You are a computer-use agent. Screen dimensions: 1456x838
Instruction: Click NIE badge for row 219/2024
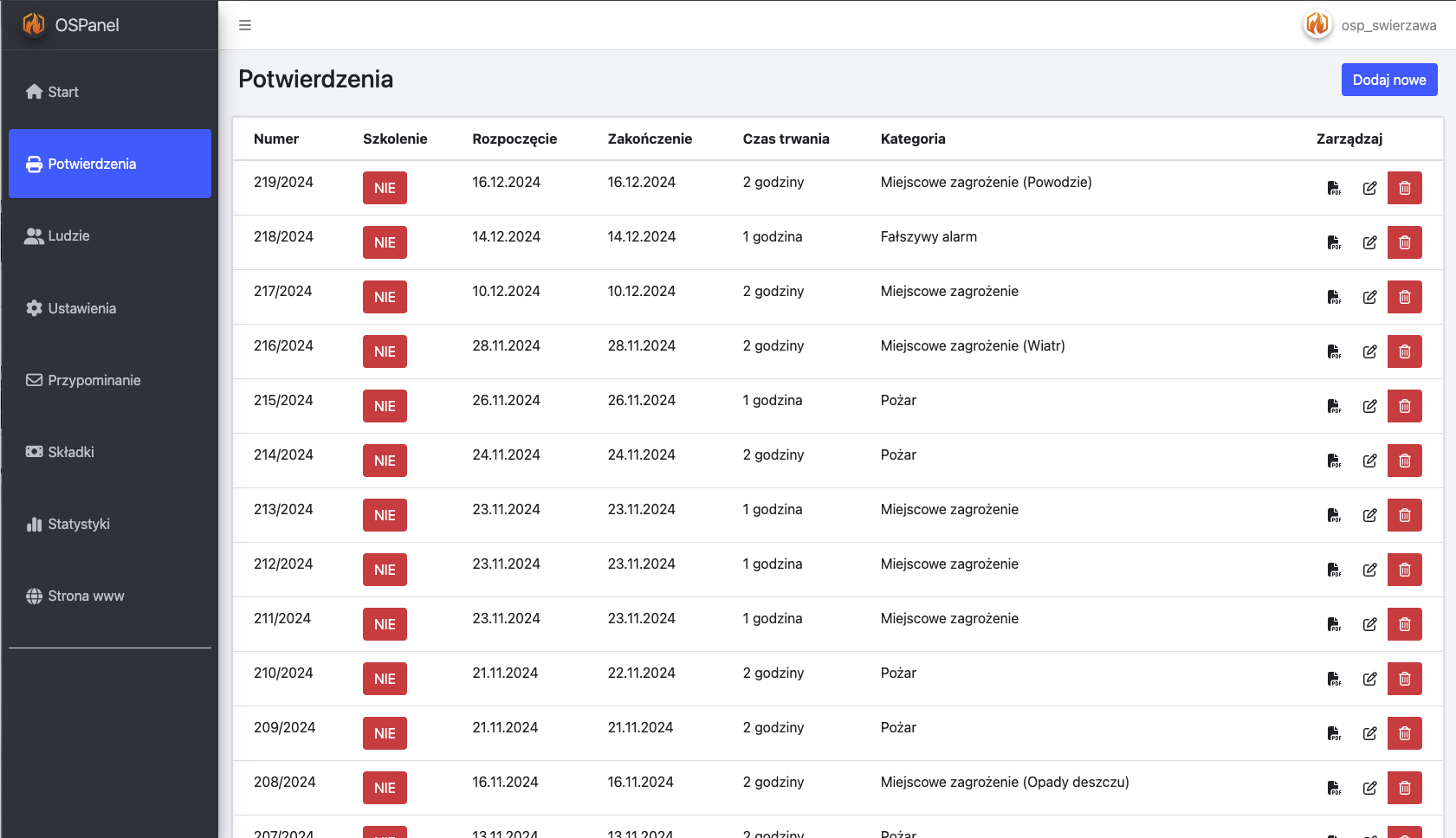[x=385, y=188]
